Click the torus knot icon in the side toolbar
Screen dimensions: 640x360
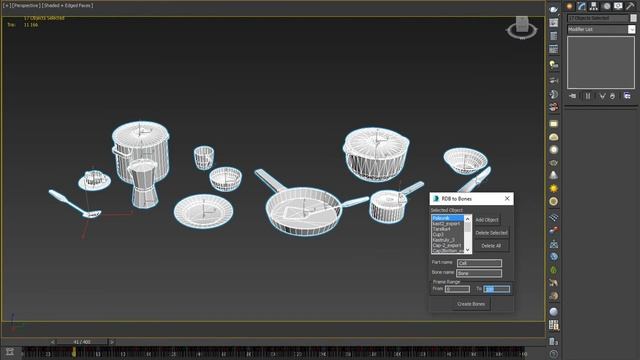[553, 163]
